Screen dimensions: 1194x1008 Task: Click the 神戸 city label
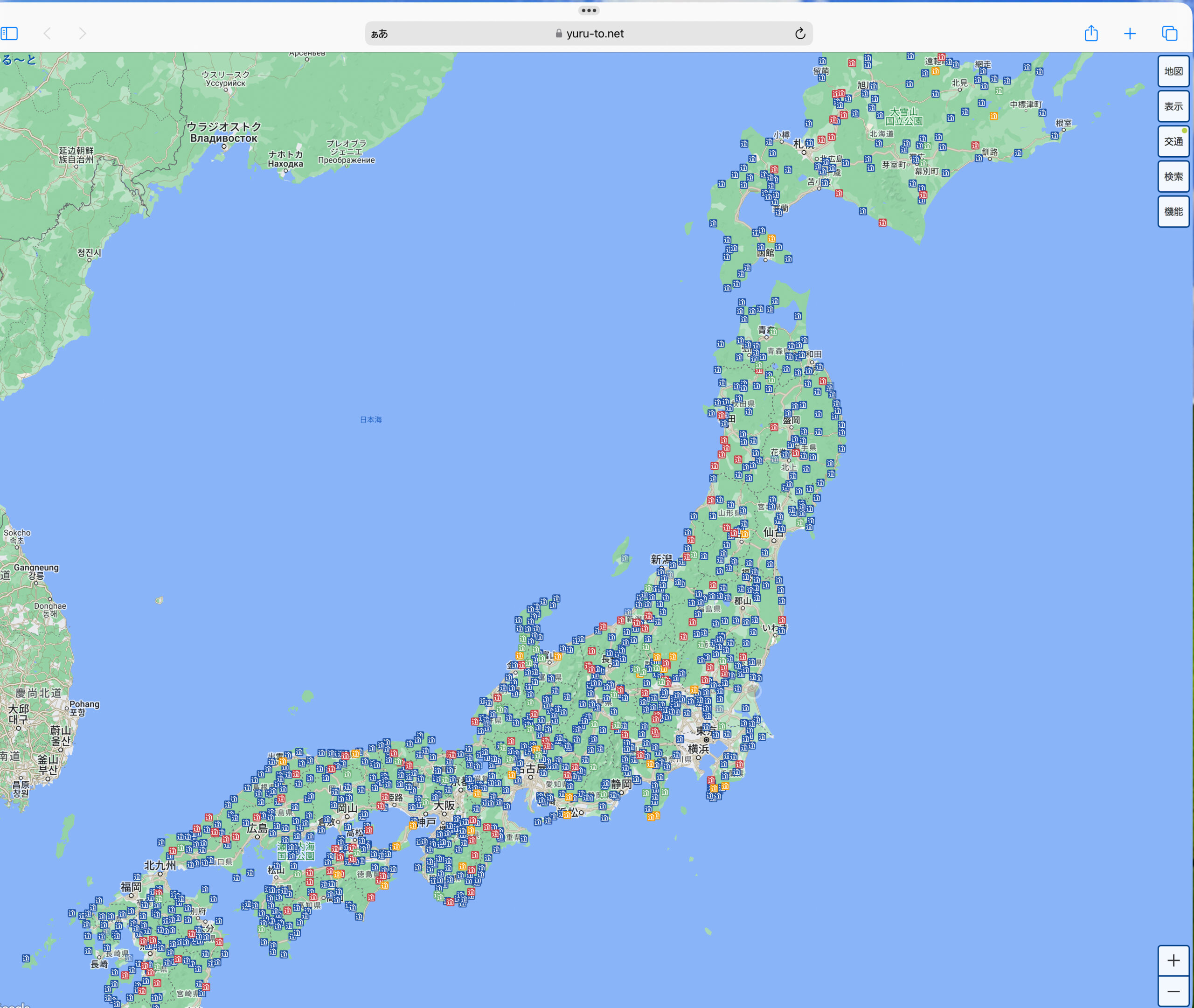click(426, 822)
